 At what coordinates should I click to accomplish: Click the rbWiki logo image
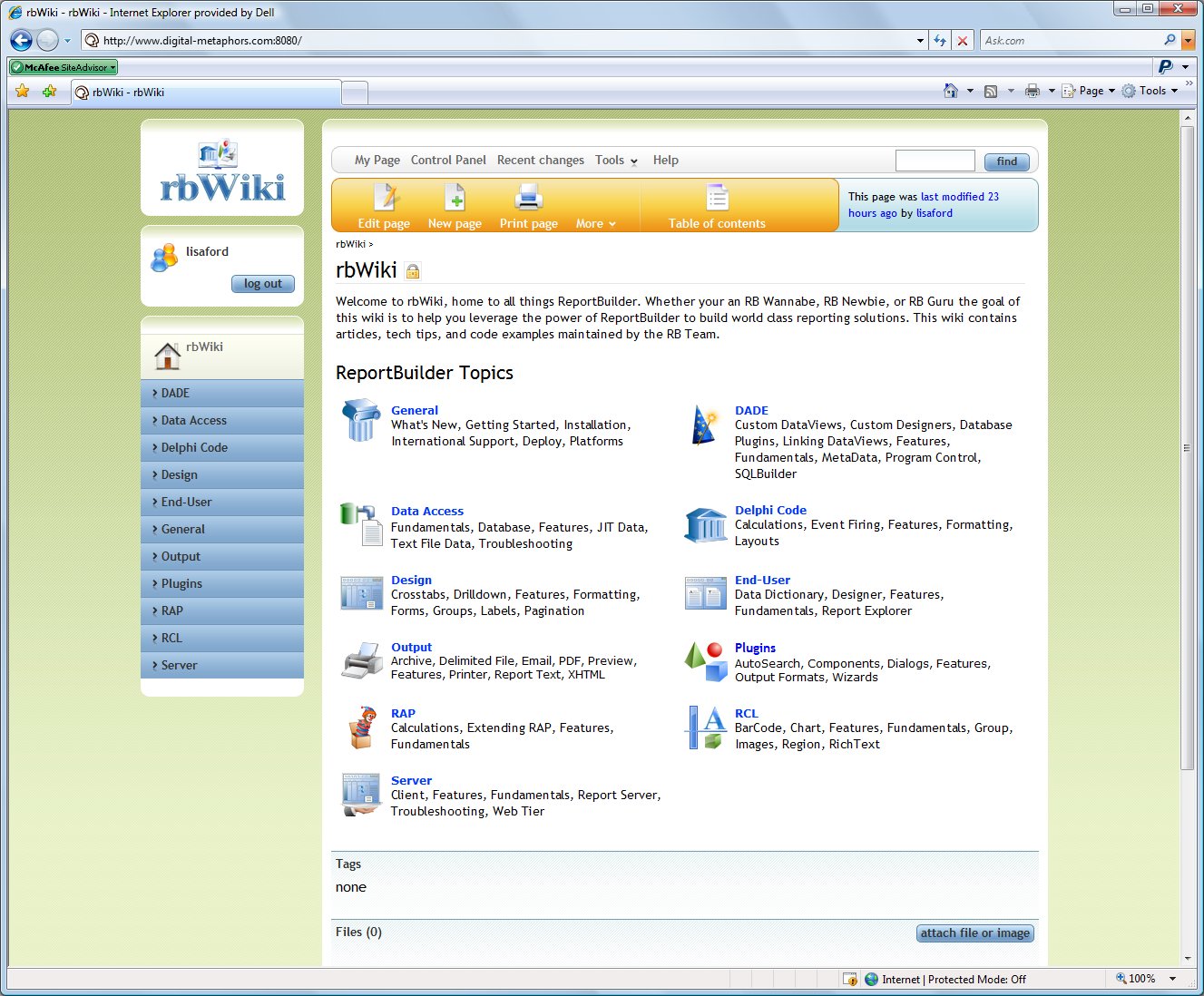coord(222,170)
